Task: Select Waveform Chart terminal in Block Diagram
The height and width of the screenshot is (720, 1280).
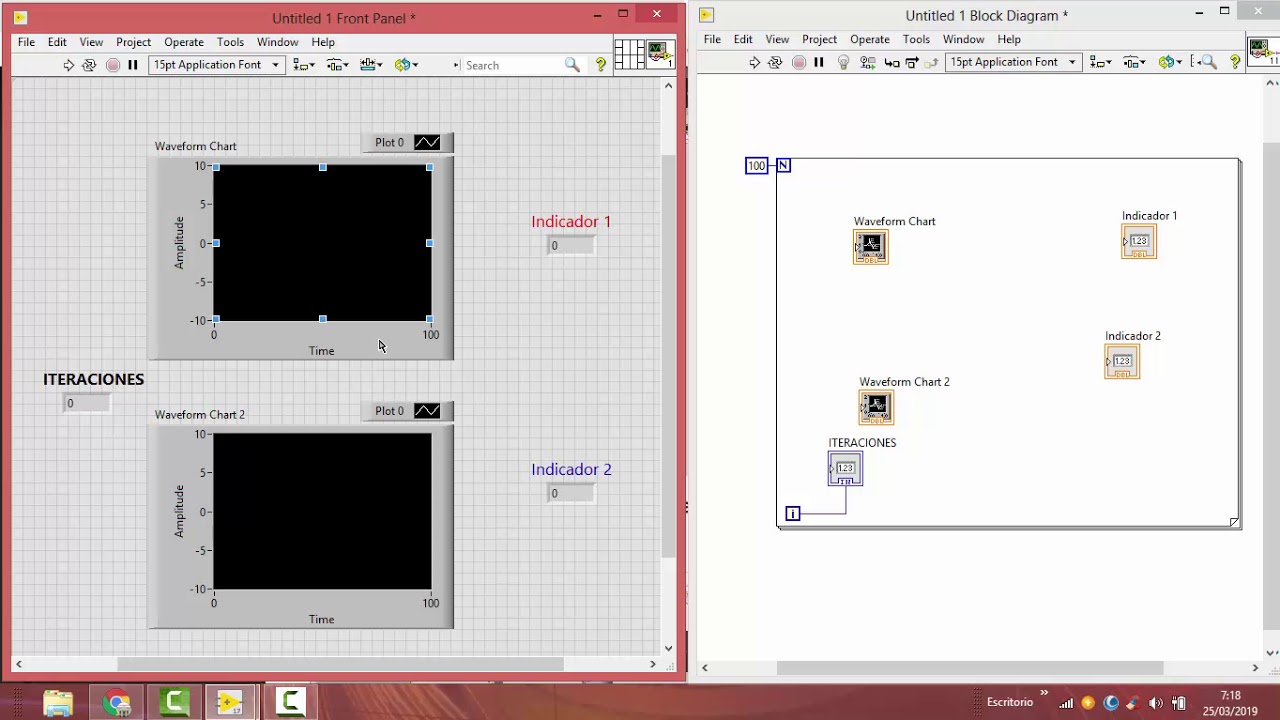Action: tap(870, 247)
